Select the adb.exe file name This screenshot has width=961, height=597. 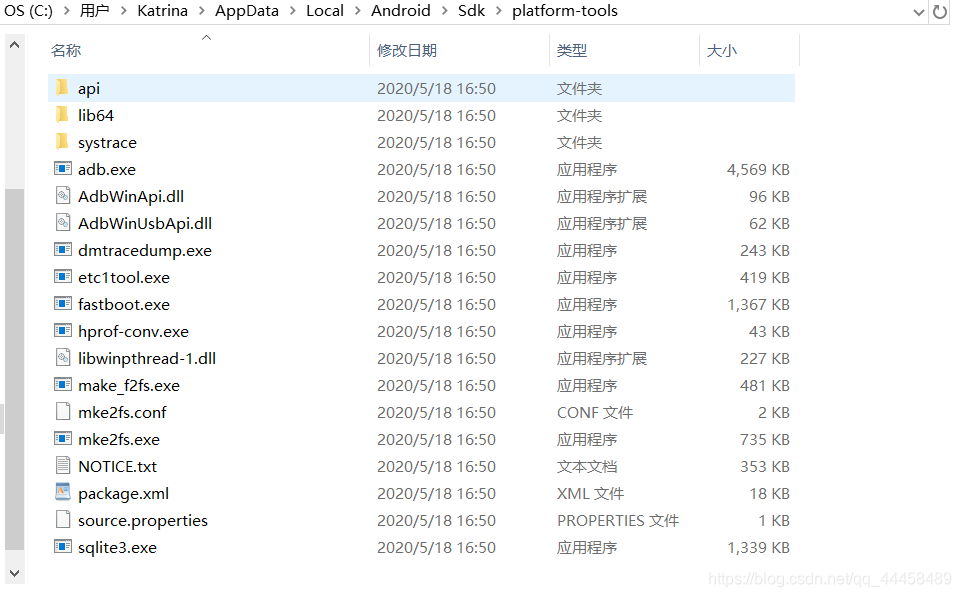point(107,169)
